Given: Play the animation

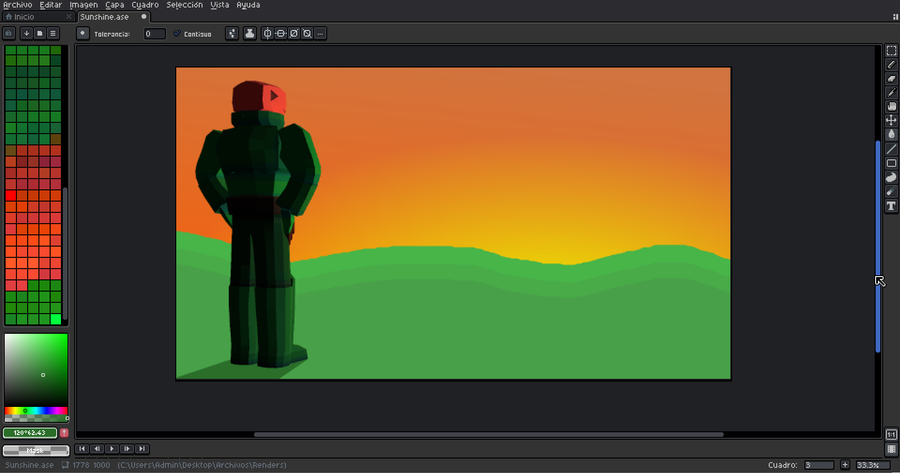Looking at the screenshot, I should pyautogui.click(x=112, y=448).
